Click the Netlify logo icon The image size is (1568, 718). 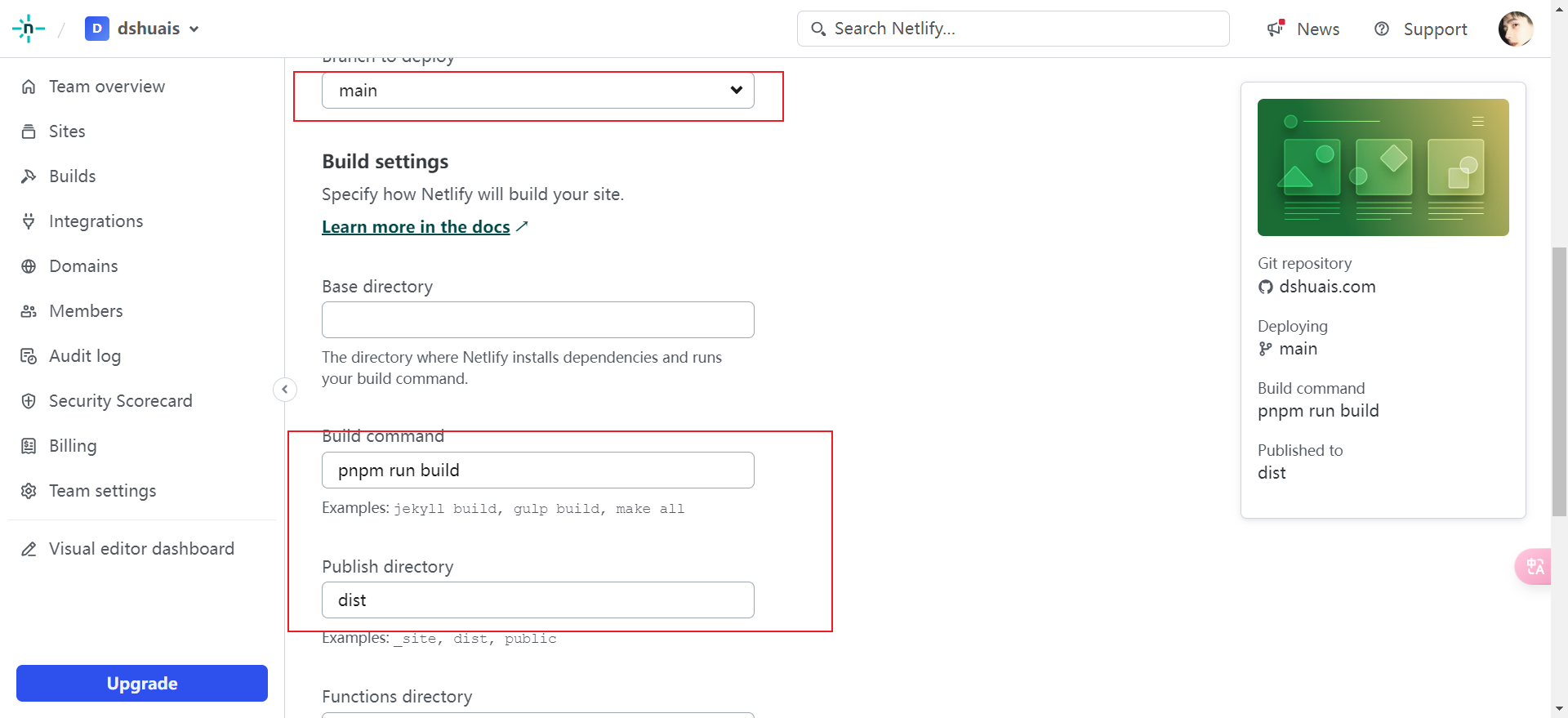pos(28,29)
